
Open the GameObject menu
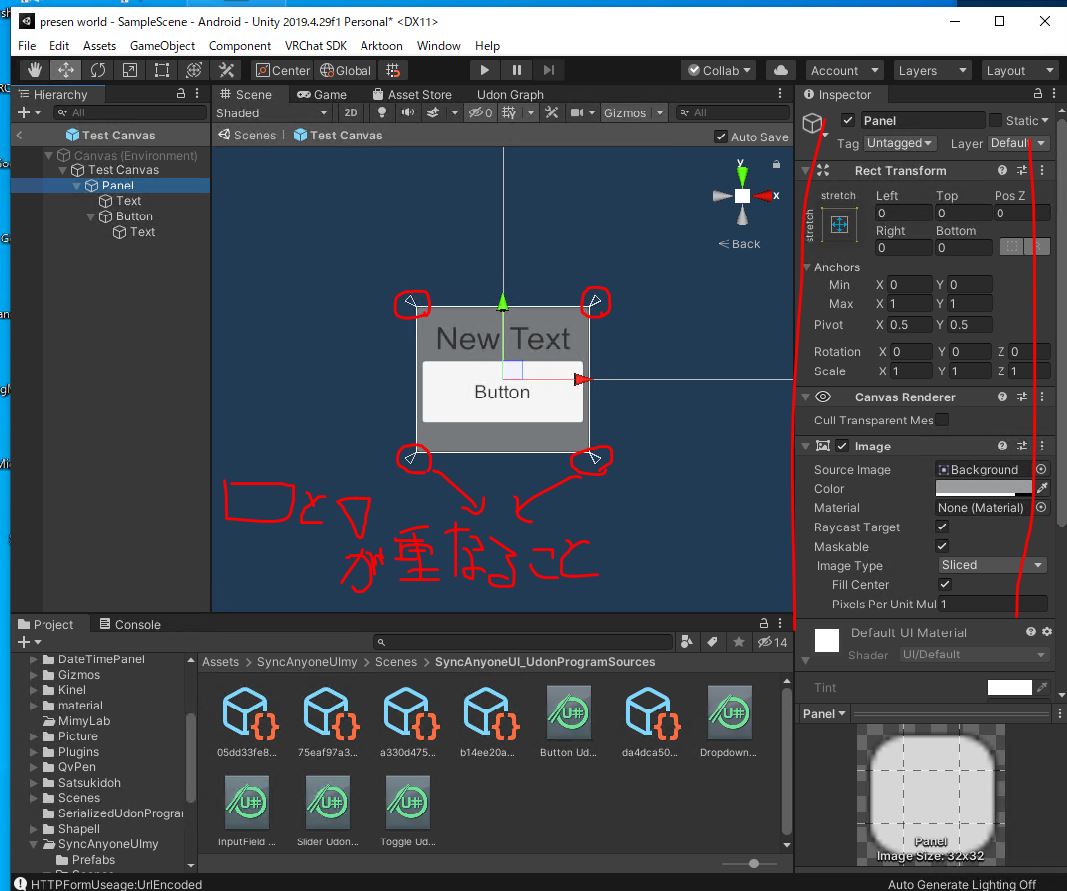(163, 45)
